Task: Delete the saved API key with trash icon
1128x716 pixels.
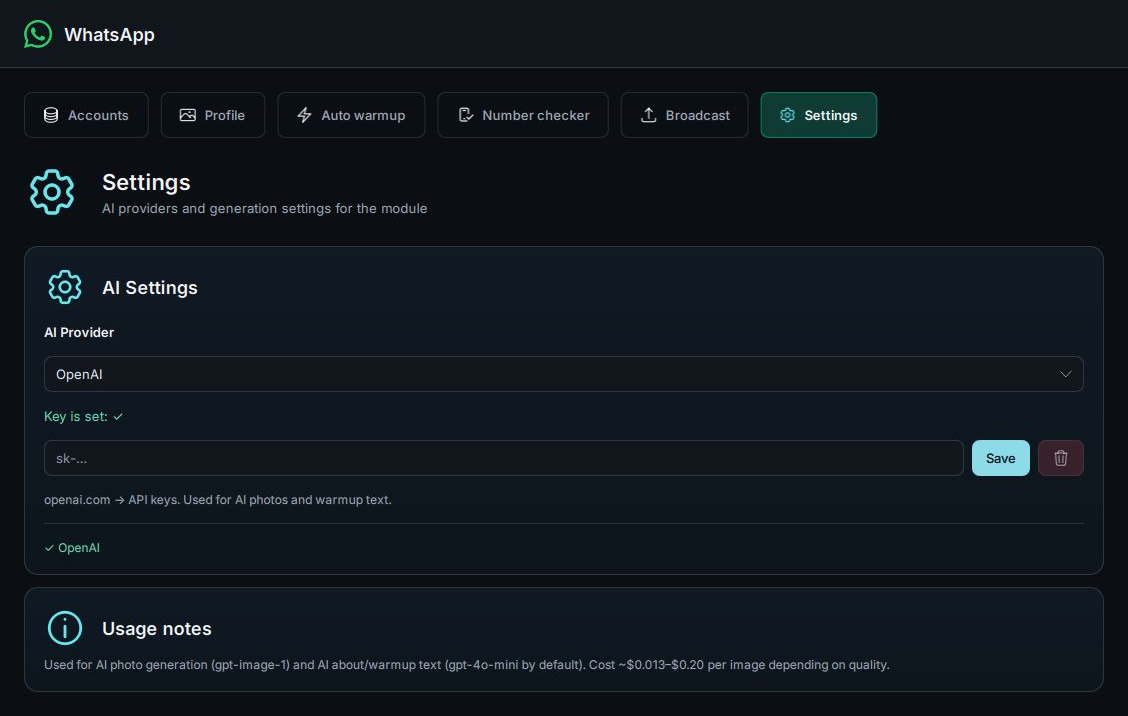Action: 1060,458
